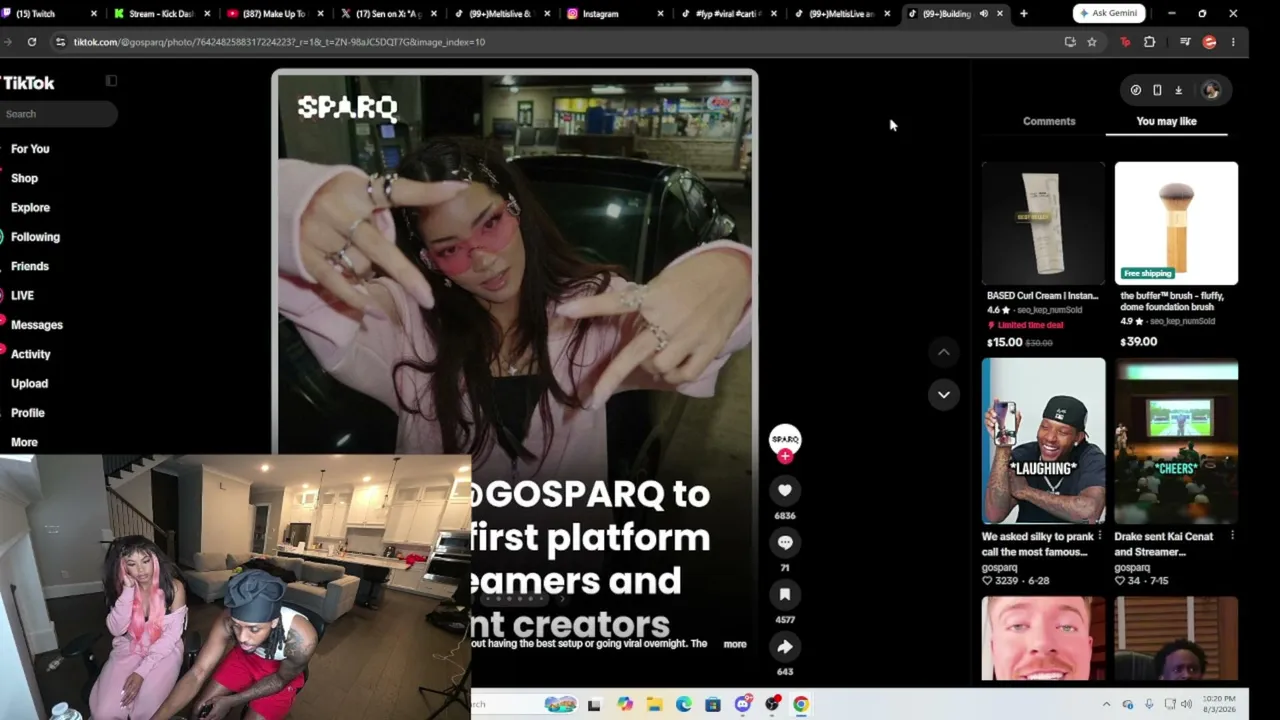Switch to the Twitch browser tab
The height and width of the screenshot is (720, 1280).
50,14
